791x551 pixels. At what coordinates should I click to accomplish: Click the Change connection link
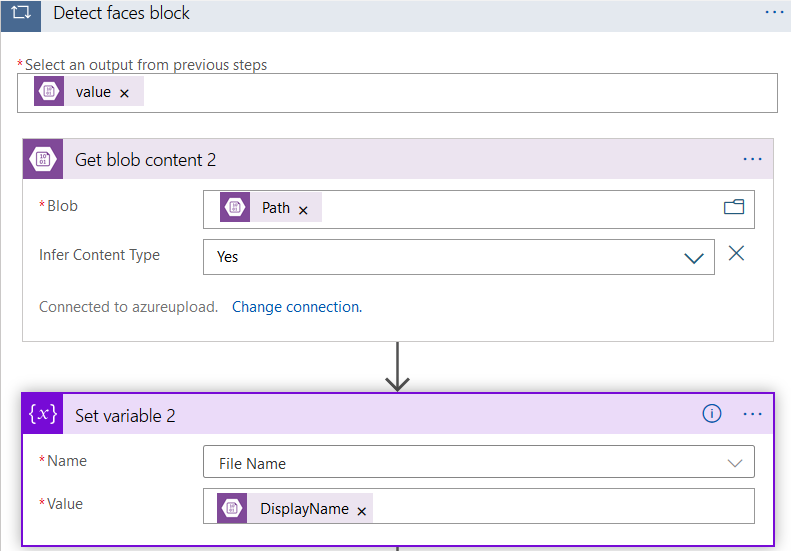click(x=297, y=307)
